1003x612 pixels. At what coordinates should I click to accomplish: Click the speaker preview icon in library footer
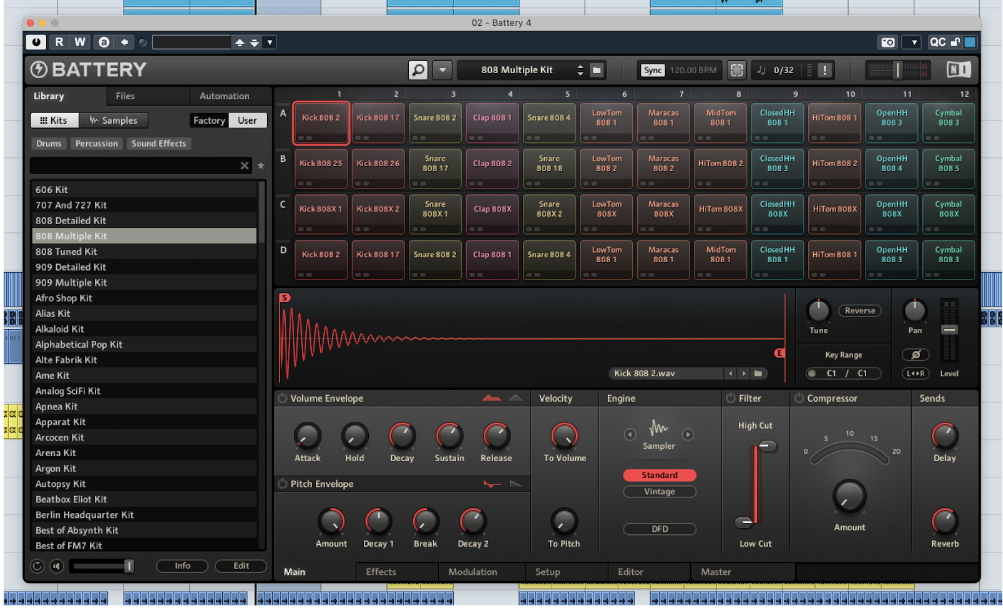coord(56,566)
